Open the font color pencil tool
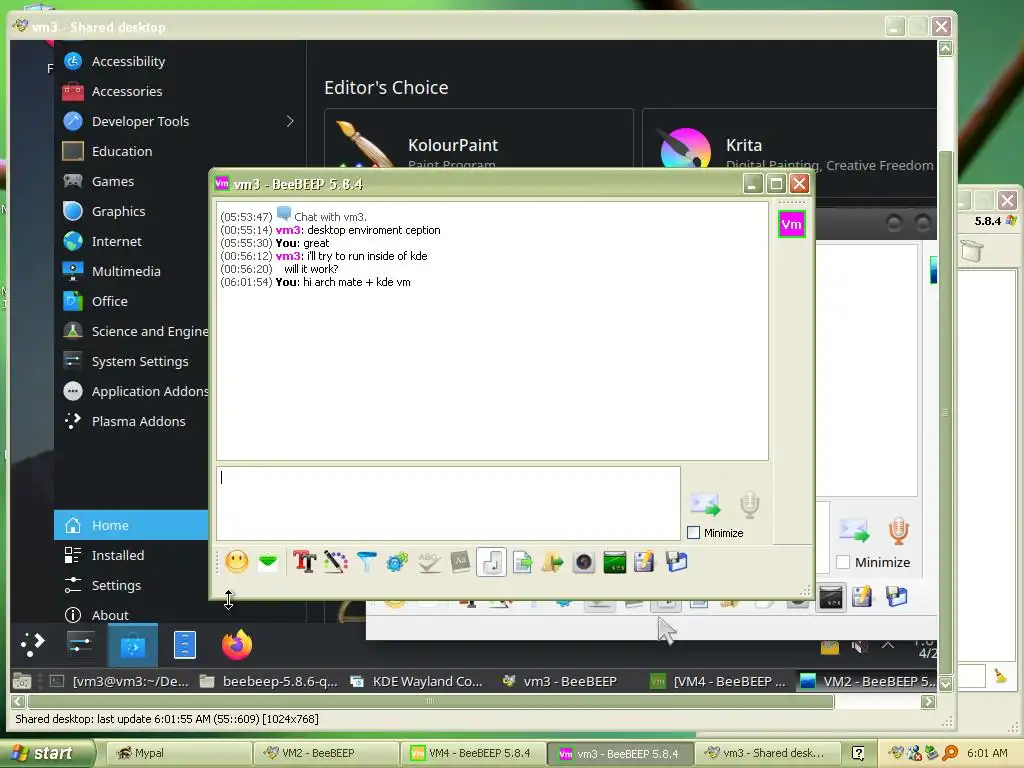This screenshot has width=1024, height=768. click(335, 562)
